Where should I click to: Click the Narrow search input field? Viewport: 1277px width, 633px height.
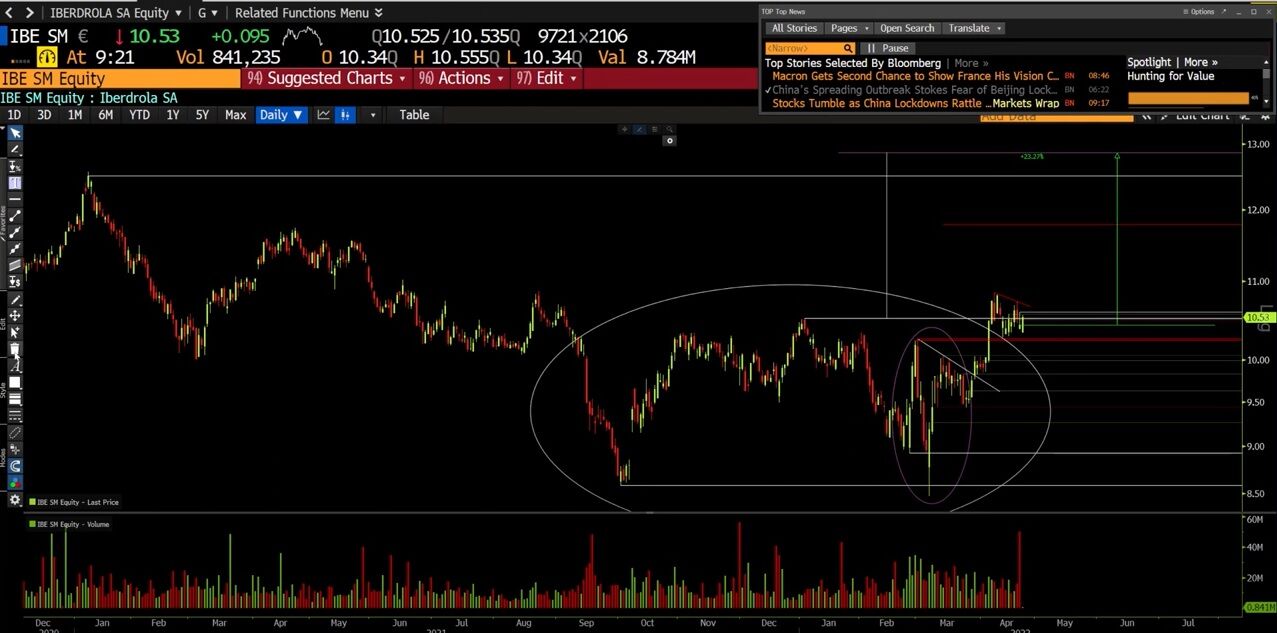click(803, 48)
